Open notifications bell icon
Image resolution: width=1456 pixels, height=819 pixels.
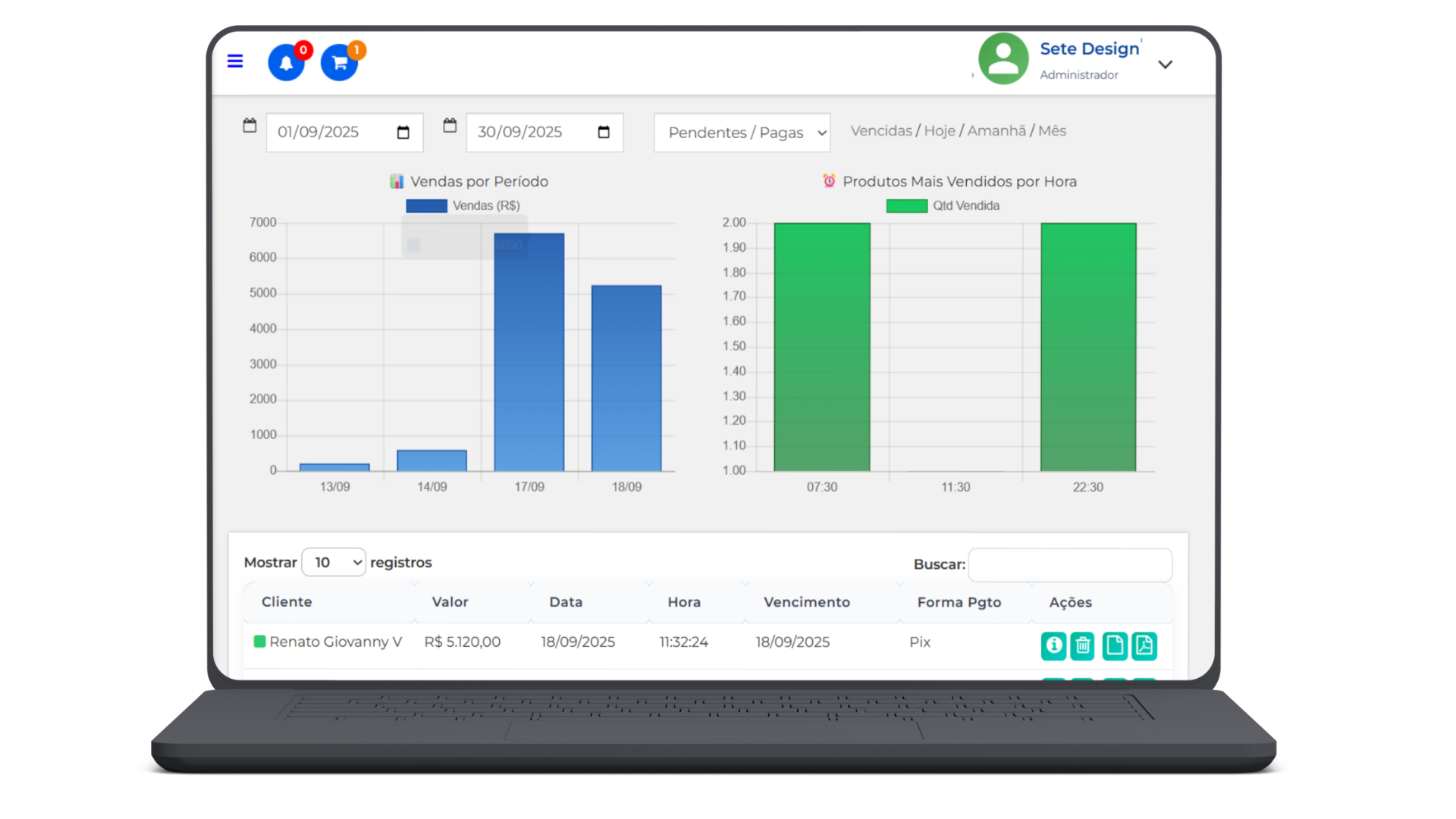point(286,63)
